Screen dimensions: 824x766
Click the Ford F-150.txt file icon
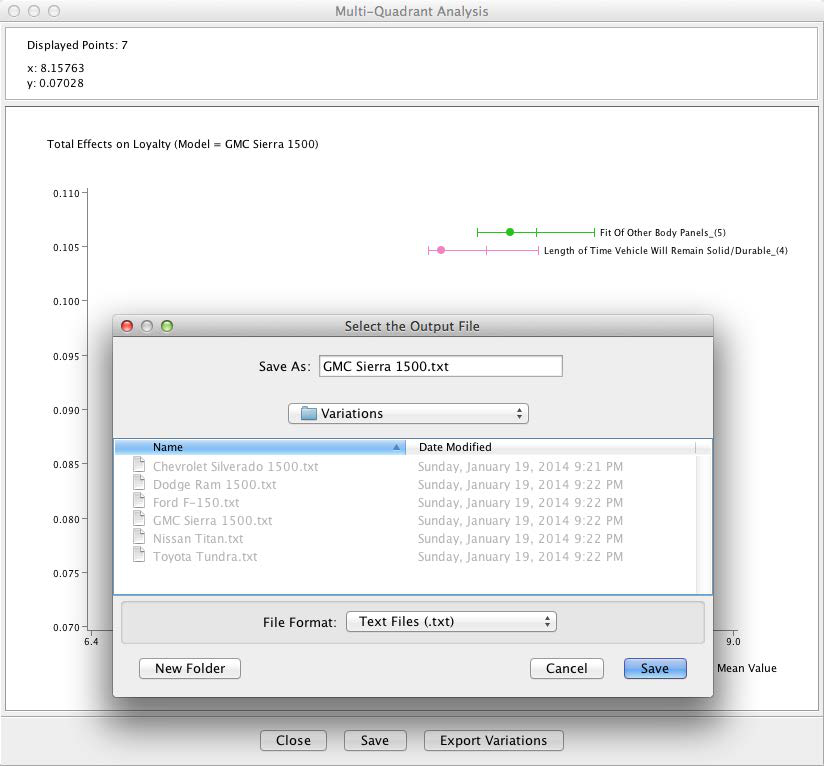pos(139,503)
